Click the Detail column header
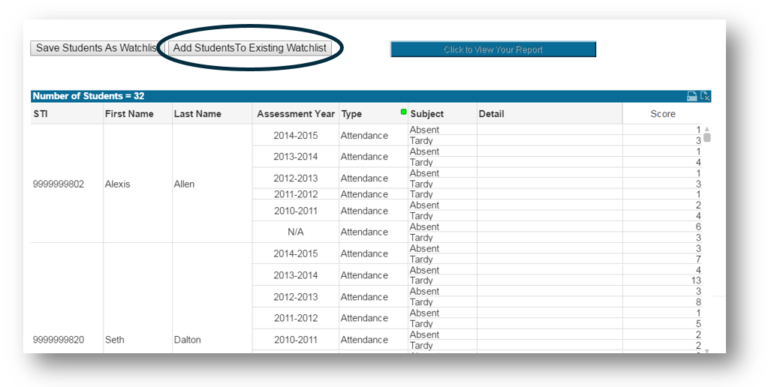 coord(491,114)
